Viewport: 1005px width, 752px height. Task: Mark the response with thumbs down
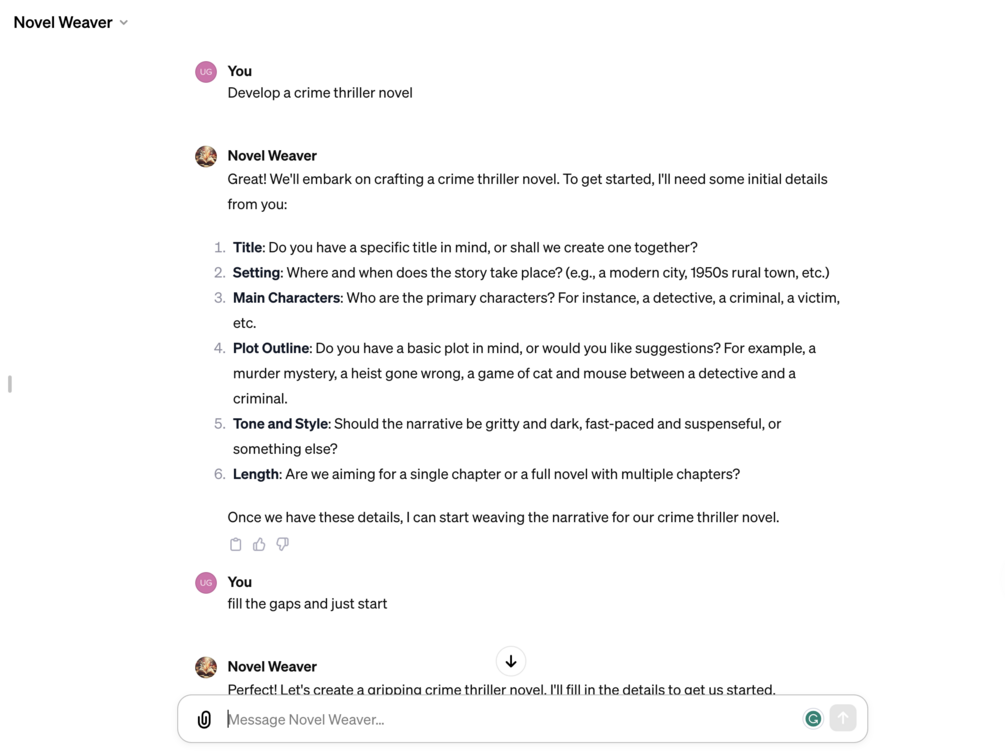coord(283,545)
